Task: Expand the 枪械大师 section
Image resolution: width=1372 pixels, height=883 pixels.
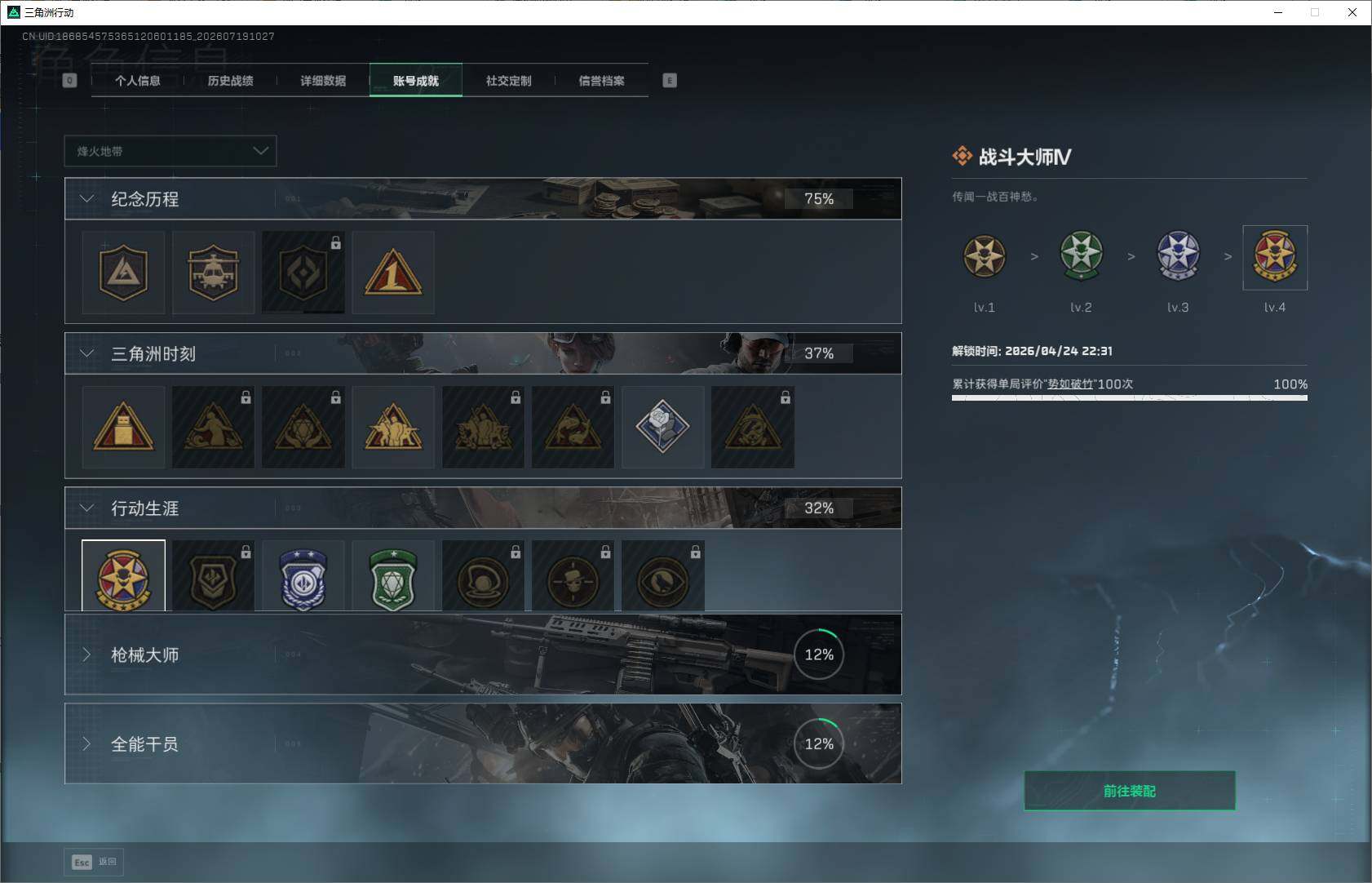Action: click(86, 654)
